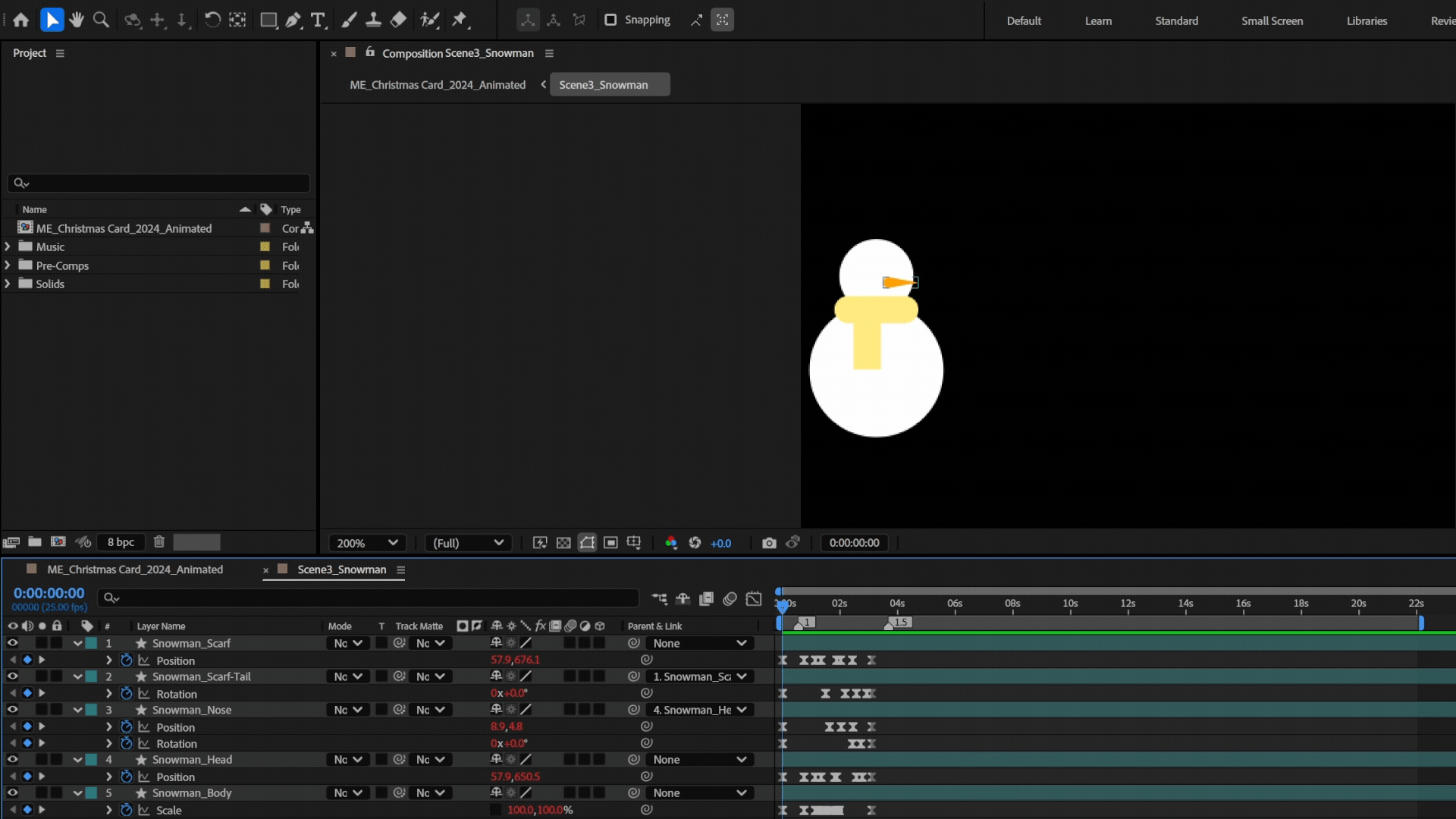Create a new folder in Project panel
Image resolution: width=1456 pixels, height=819 pixels.
click(35, 541)
